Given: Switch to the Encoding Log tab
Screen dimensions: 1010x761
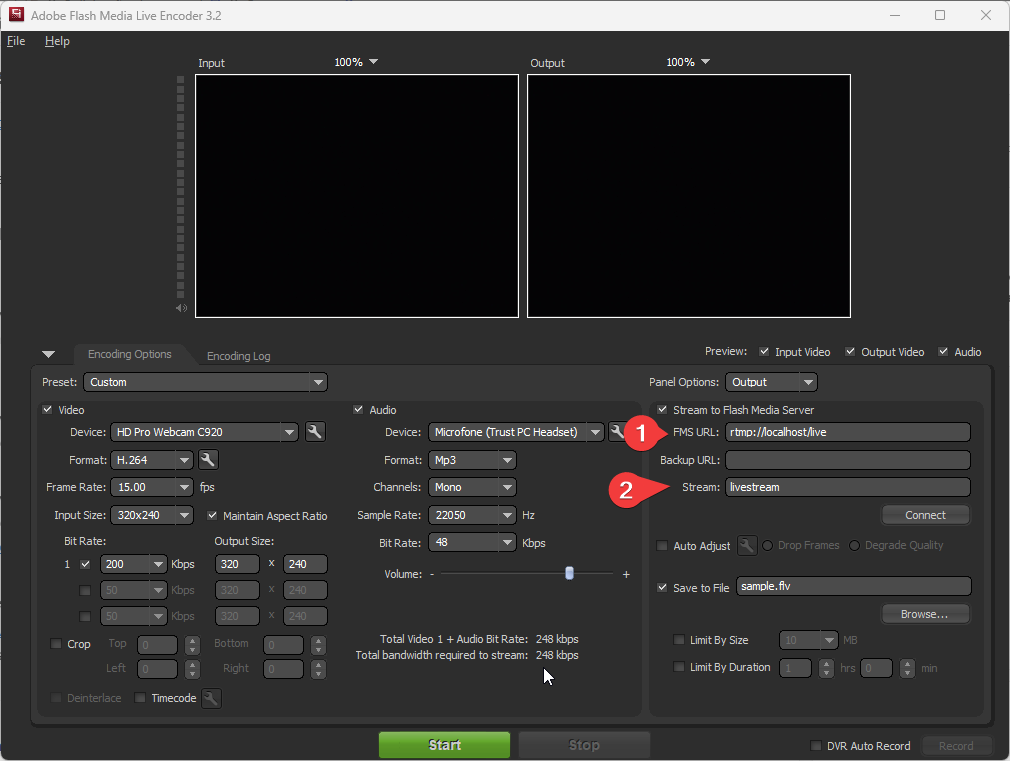Looking at the screenshot, I should 238,356.
